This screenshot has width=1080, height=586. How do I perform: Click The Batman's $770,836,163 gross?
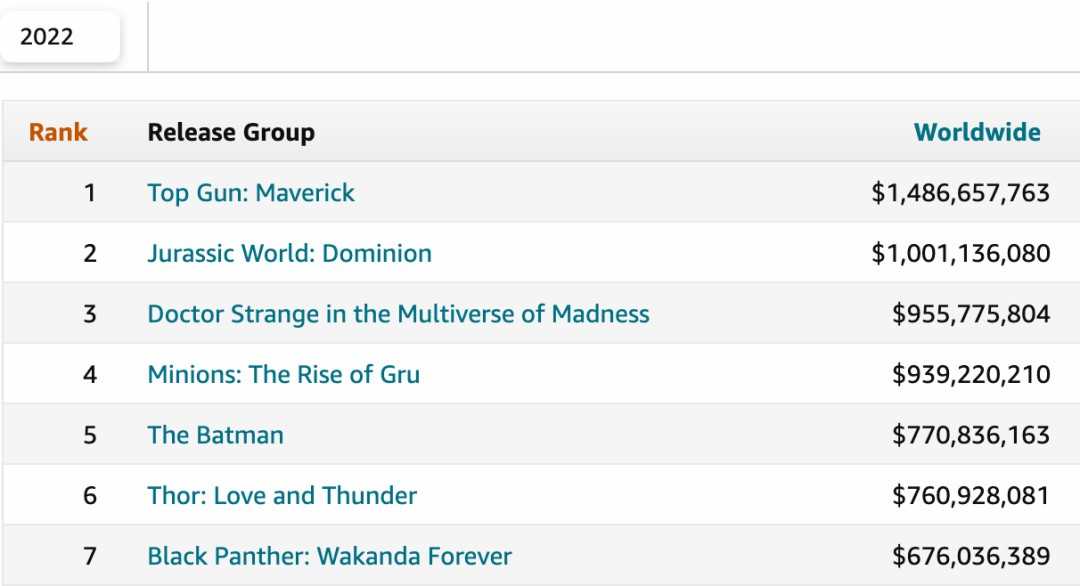click(970, 435)
